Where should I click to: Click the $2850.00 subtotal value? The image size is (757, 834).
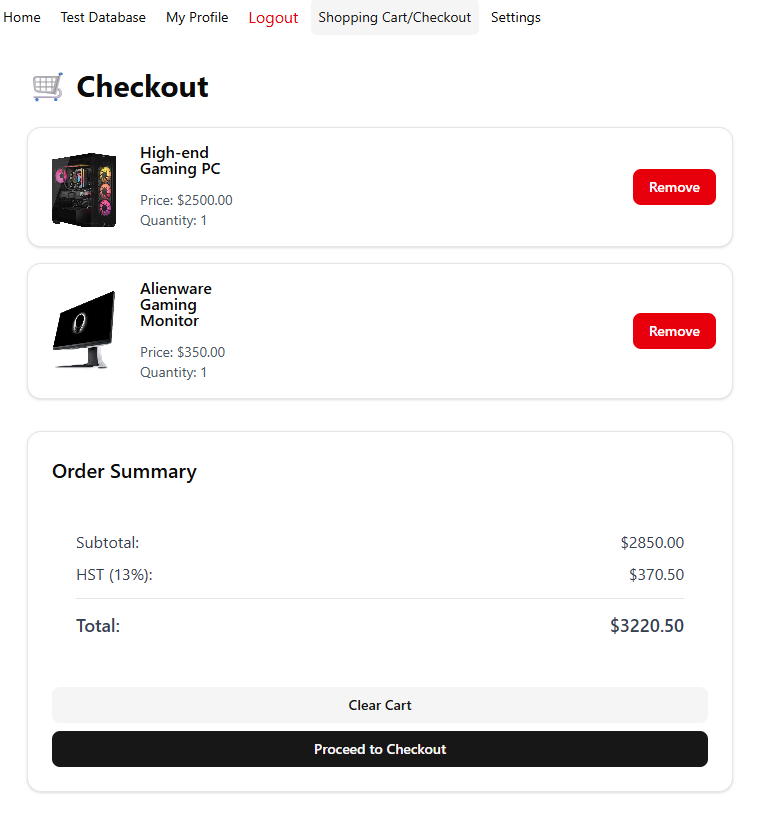click(x=652, y=543)
